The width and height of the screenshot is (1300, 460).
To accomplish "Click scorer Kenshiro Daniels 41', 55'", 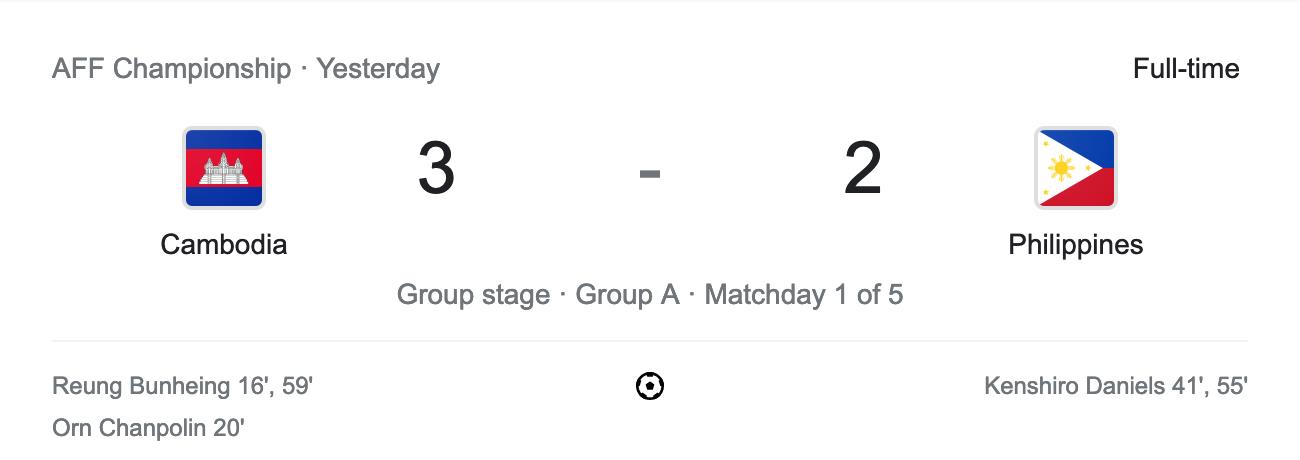I will click(x=1116, y=386).
